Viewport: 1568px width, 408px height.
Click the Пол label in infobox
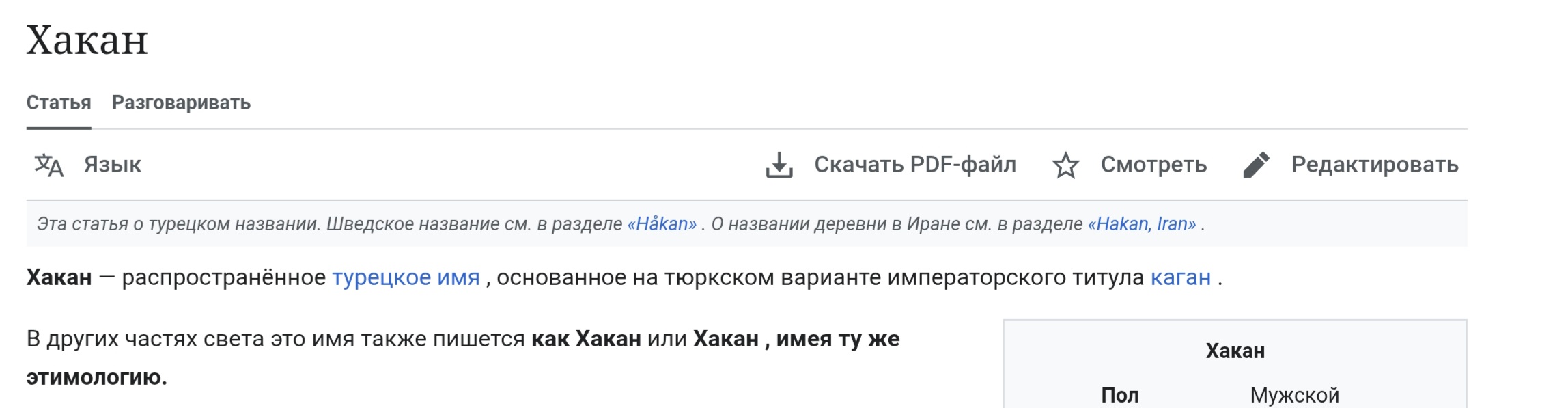point(1120,395)
